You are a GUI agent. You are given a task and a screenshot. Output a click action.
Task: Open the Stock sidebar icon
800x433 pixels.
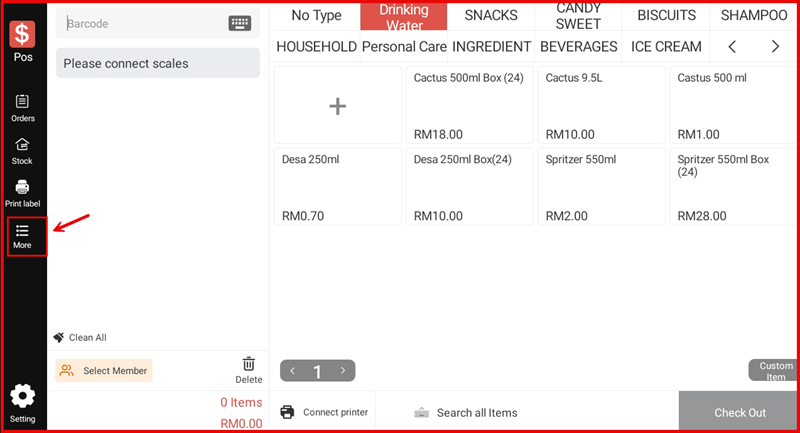tap(22, 150)
